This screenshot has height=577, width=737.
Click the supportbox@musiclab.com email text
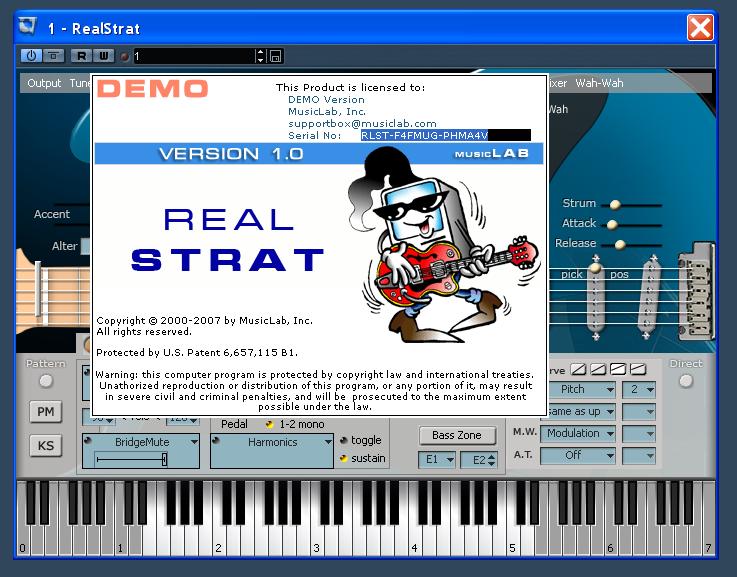pos(362,124)
